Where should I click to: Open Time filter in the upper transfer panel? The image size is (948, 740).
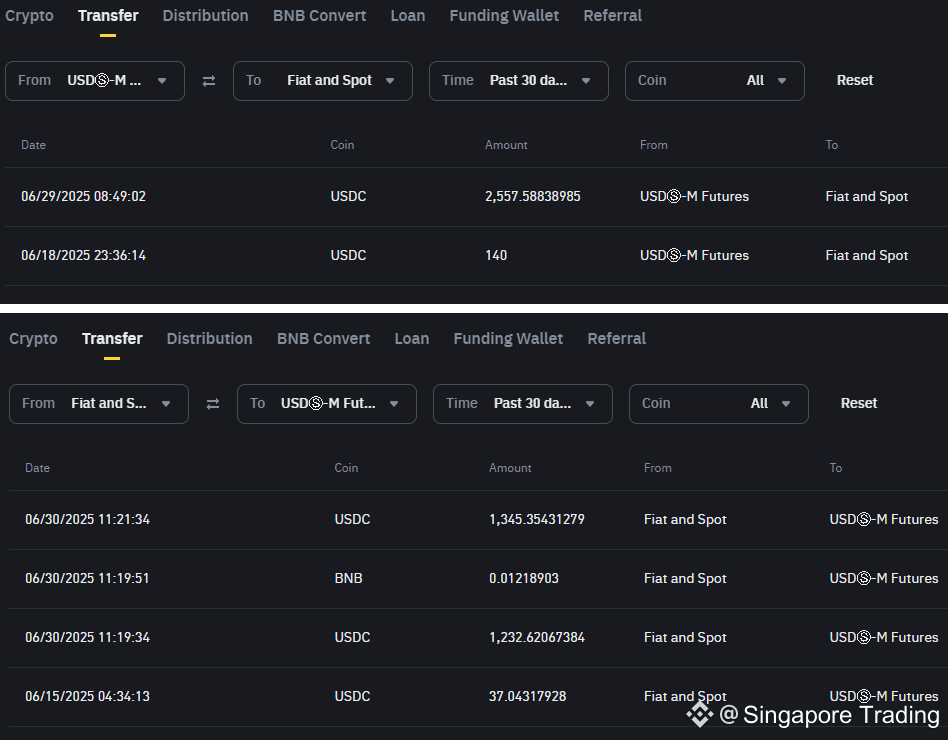tap(519, 81)
